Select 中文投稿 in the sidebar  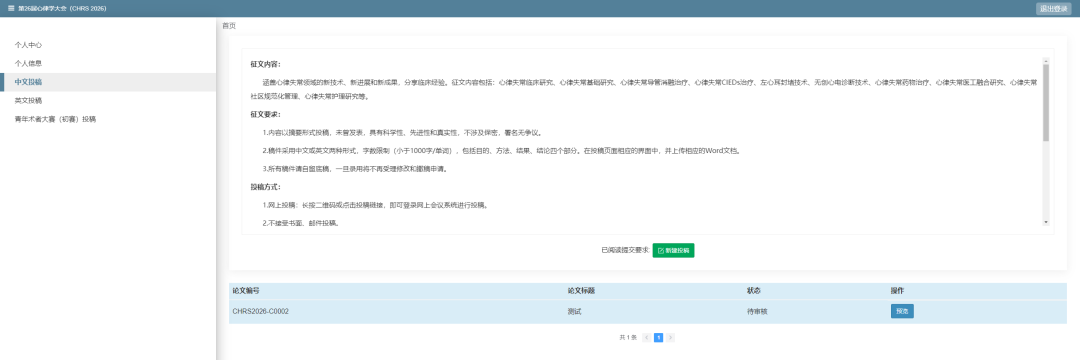108,82
